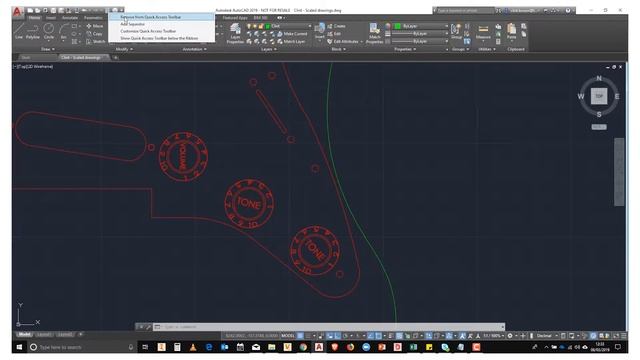Click the new drawing tab plus button

click(x=116, y=58)
